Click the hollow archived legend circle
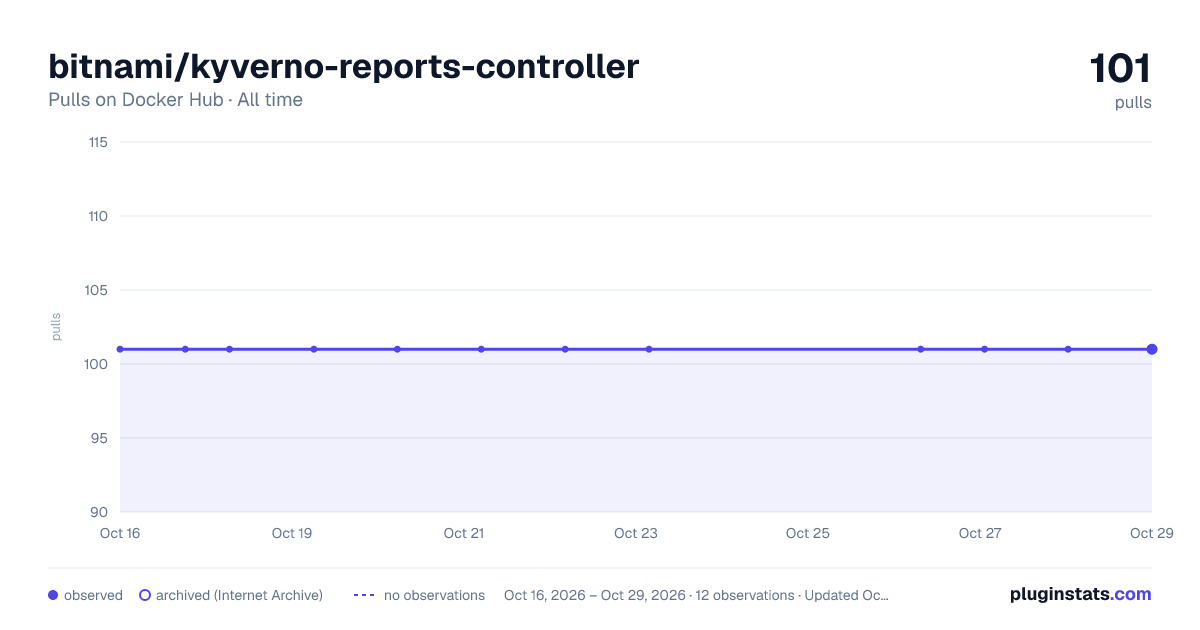The width and height of the screenshot is (1200, 630). [145, 595]
